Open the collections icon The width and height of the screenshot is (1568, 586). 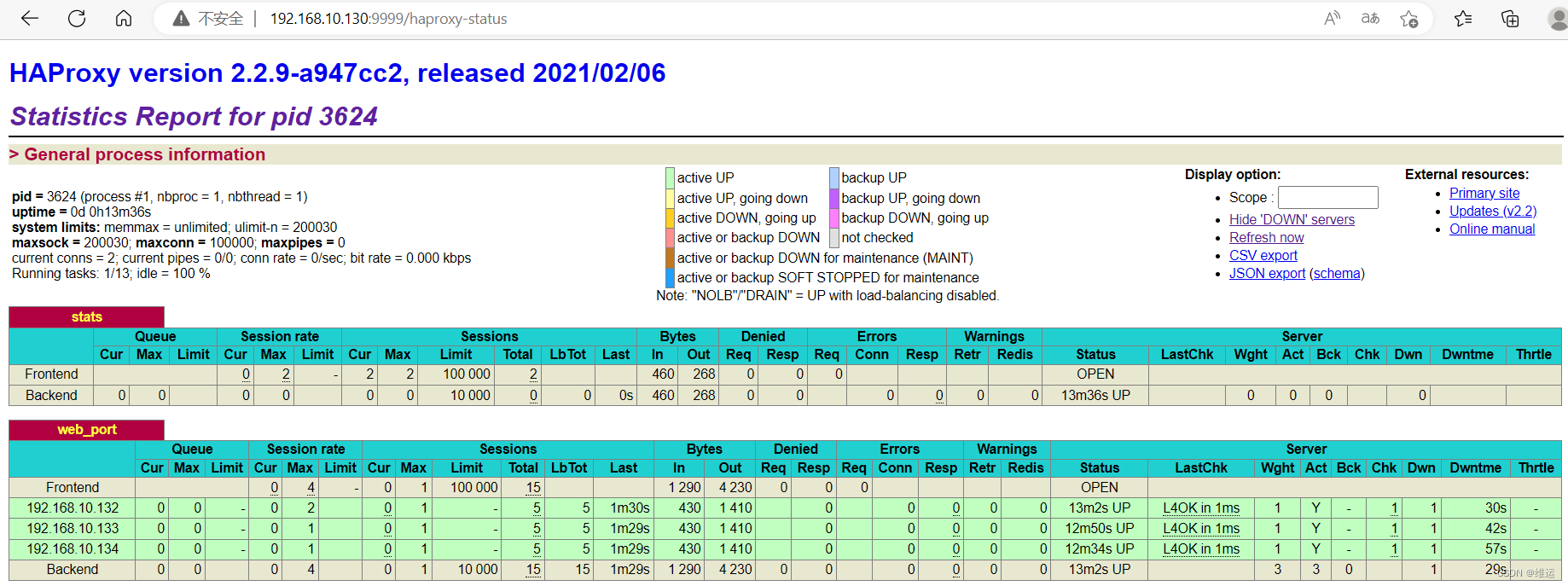(x=1510, y=19)
